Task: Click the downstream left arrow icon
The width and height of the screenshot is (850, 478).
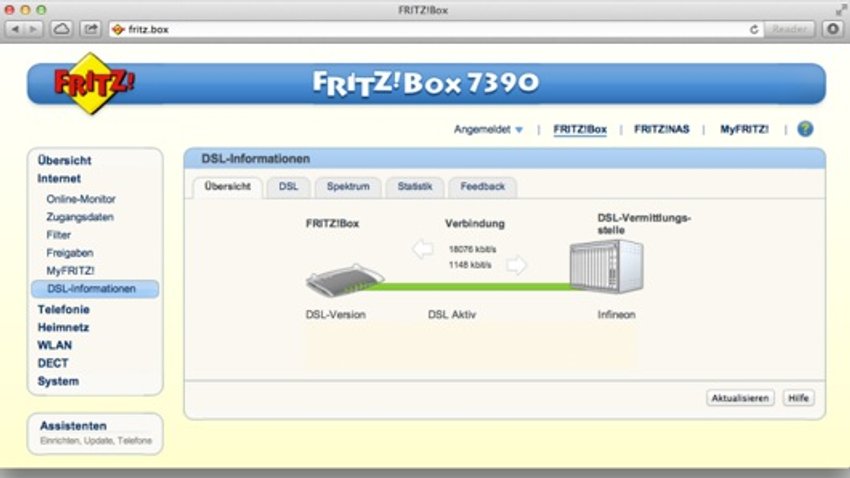Action: pos(422,249)
